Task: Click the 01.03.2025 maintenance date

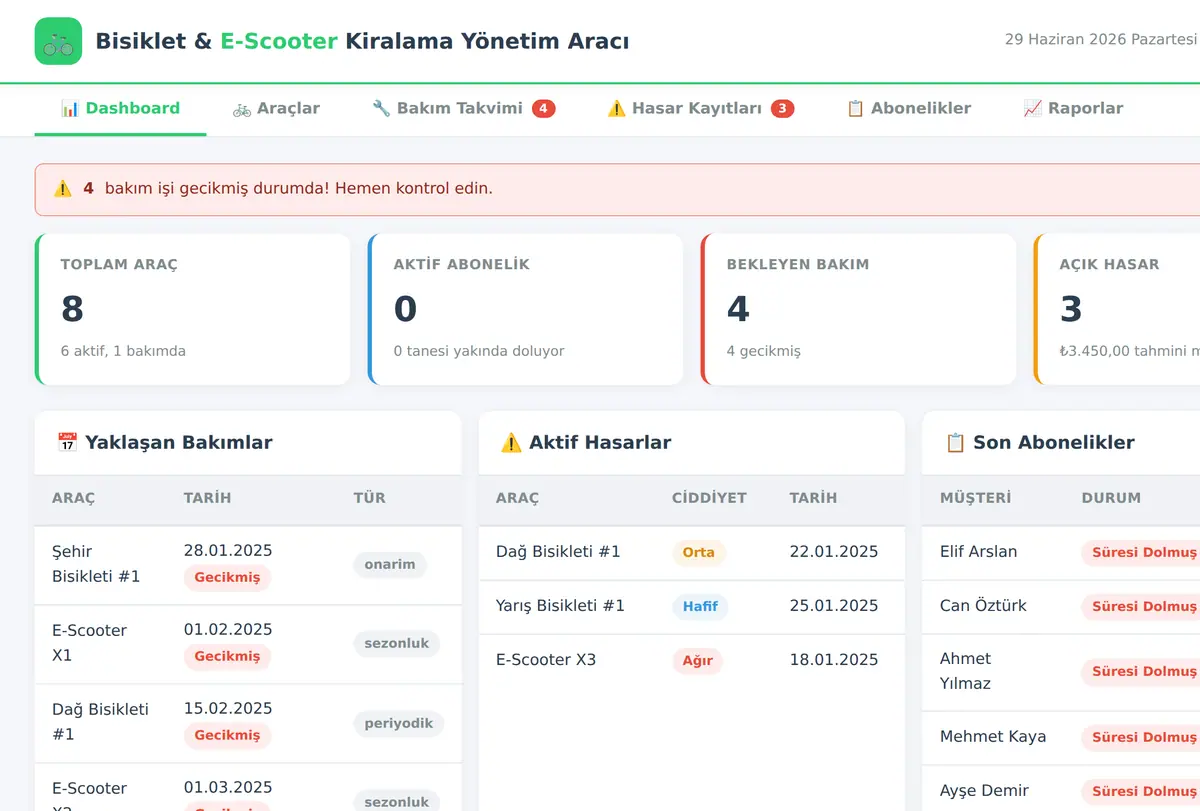Action: [228, 787]
